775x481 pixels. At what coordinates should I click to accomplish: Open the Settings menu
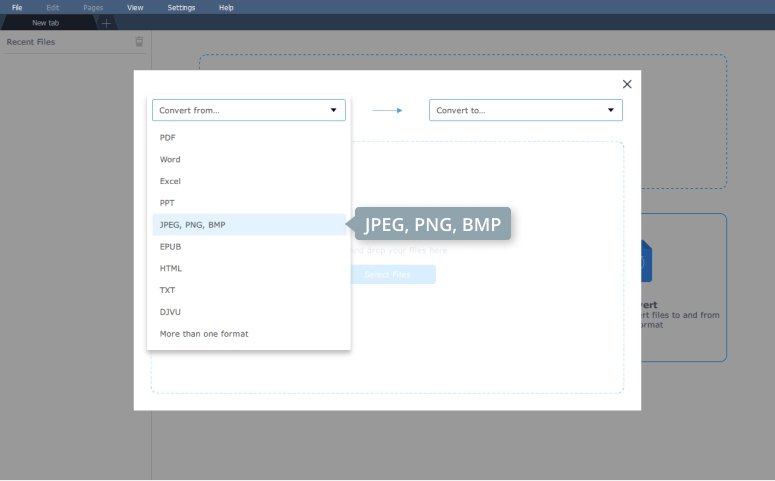[x=181, y=7]
